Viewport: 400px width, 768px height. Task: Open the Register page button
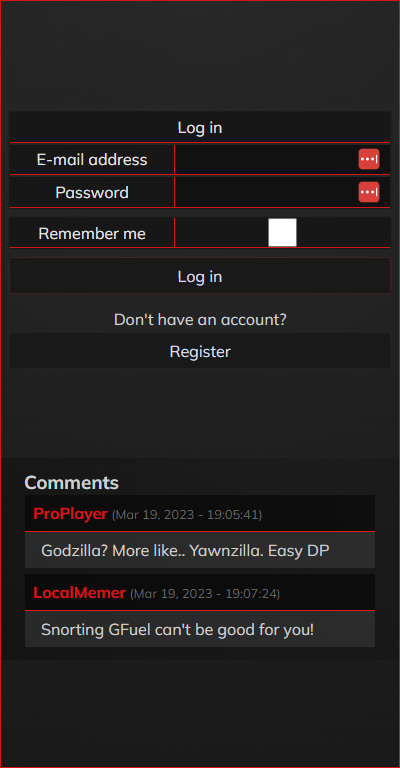tap(200, 351)
